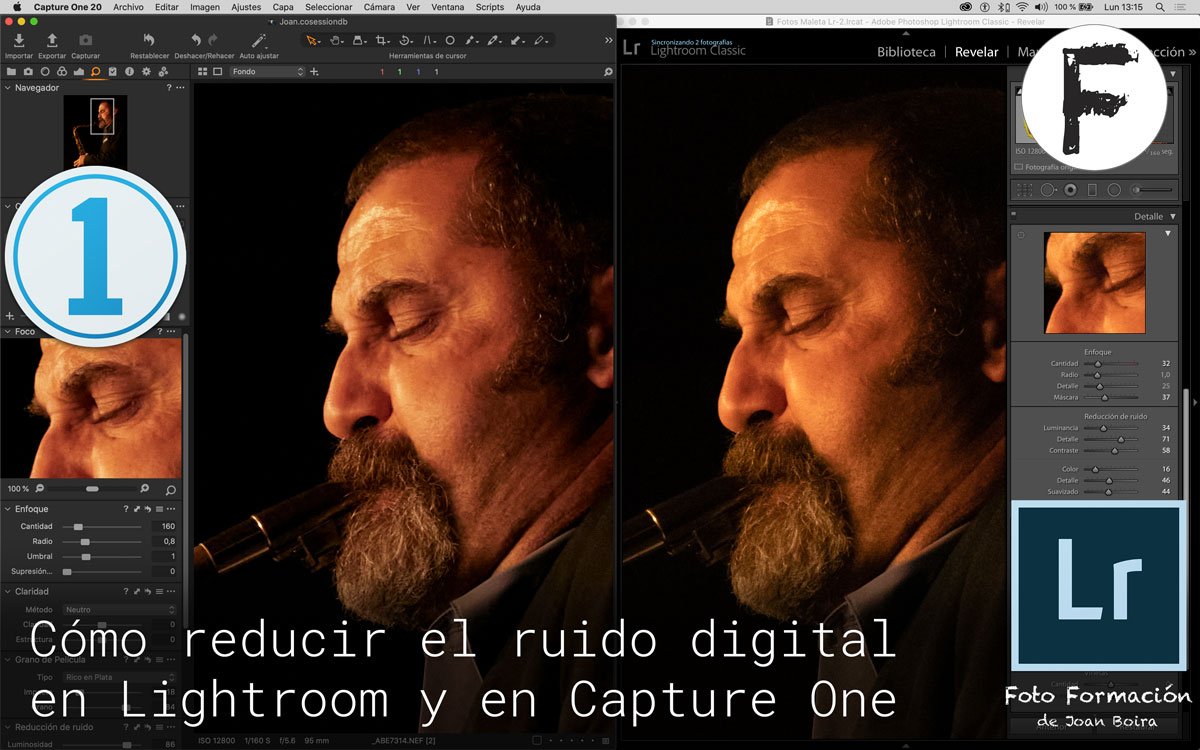Click zoom-in magnifier in Foco panel
Image resolution: width=1200 pixels, height=750 pixels.
pos(145,489)
